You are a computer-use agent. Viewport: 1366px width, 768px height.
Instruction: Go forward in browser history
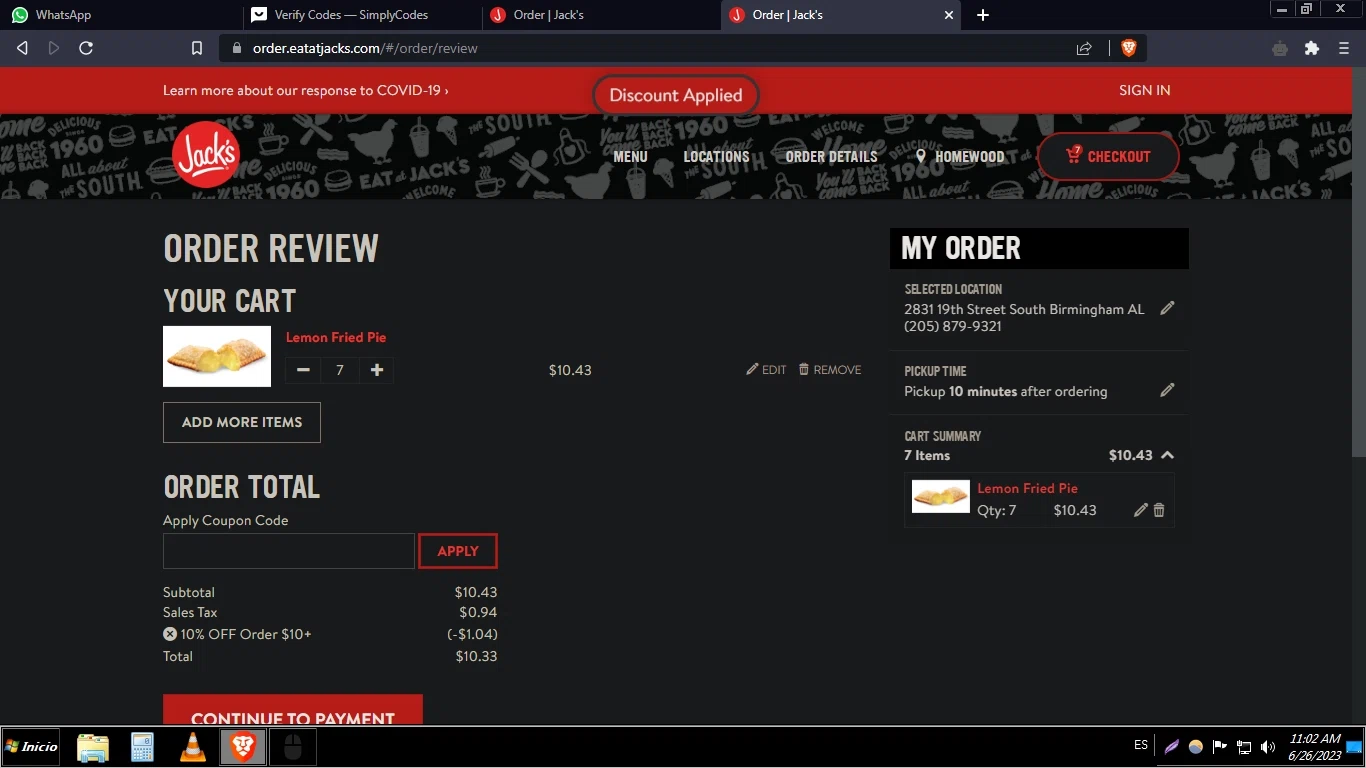tap(54, 48)
